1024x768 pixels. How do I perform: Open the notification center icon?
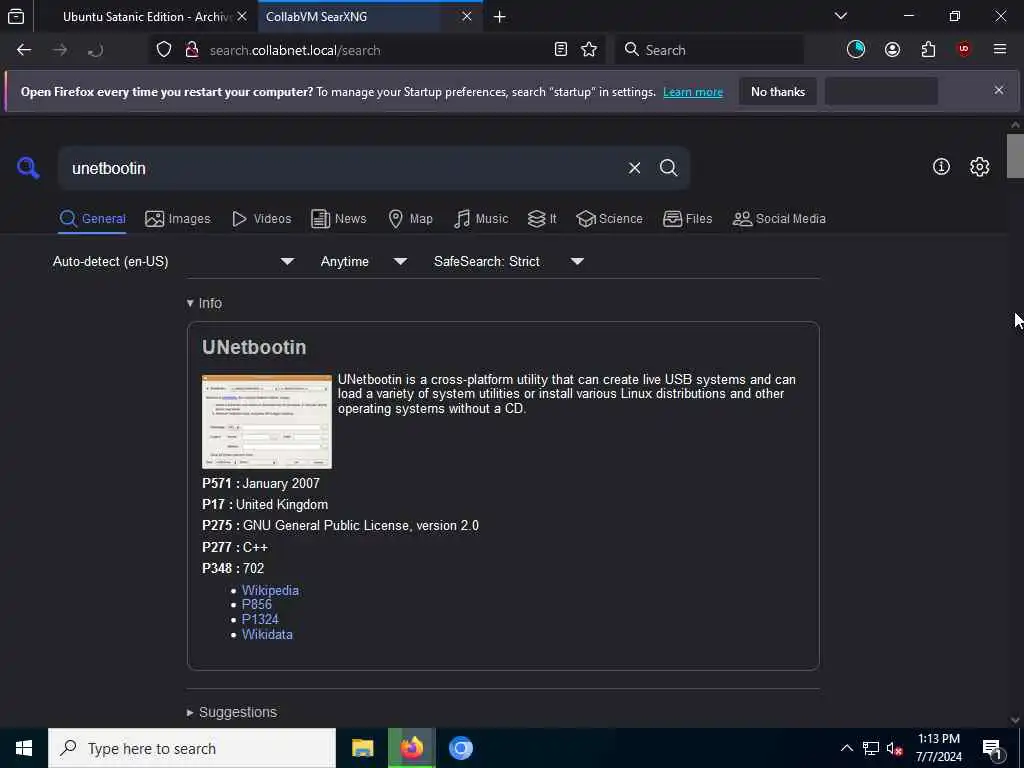pos(993,748)
